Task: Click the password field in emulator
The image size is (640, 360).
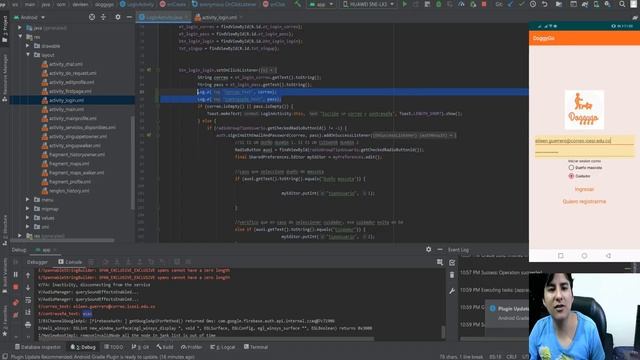Action: pyautogui.click(x=584, y=152)
